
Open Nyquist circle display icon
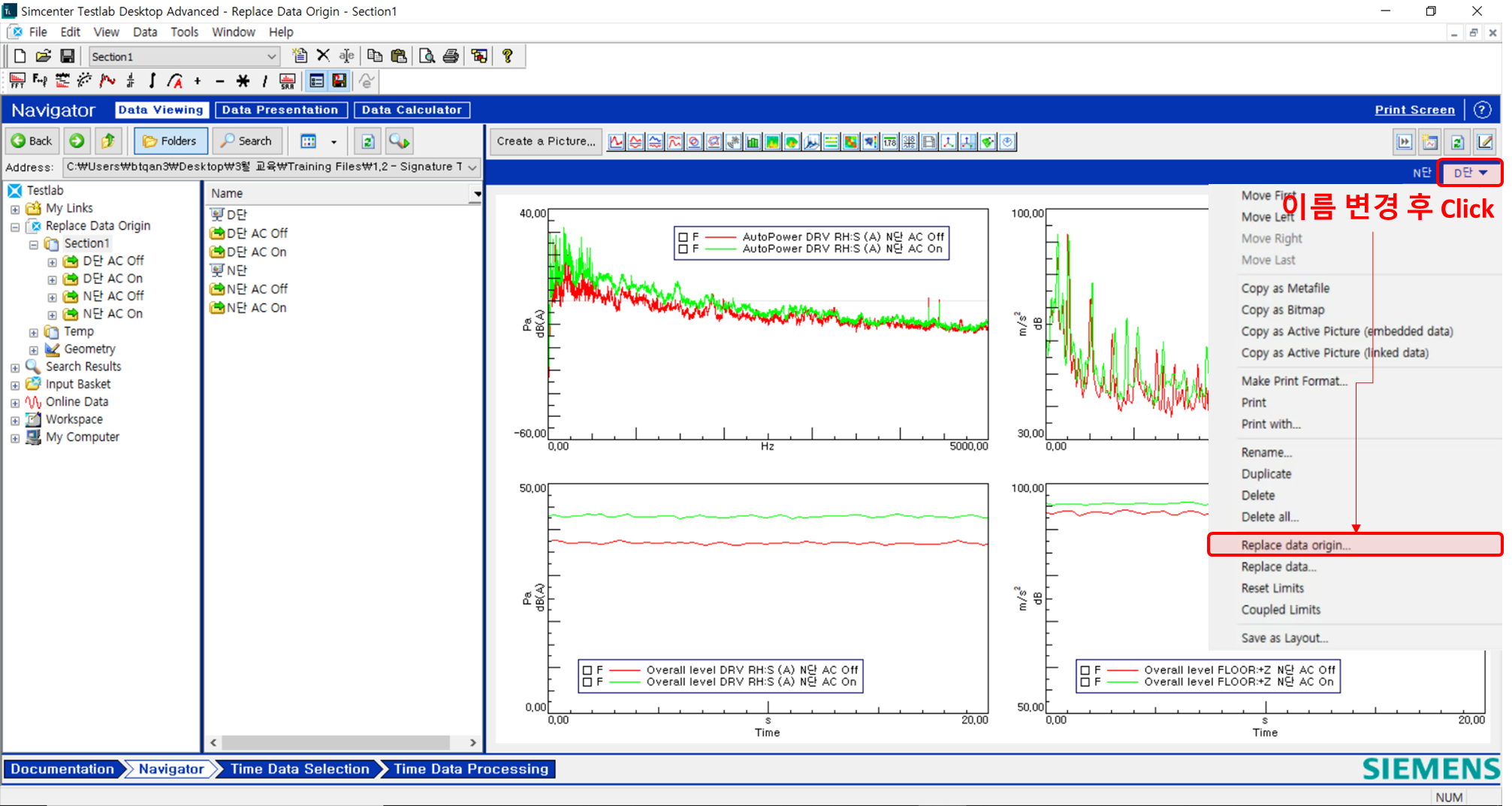[x=694, y=142]
